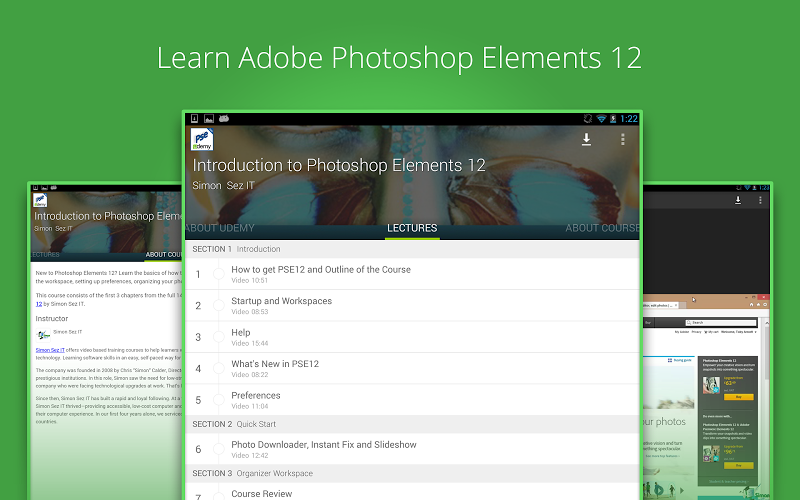The width and height of the screenshot is (800, 500).
Task: Tap the course title Introduction to Photoshop Elements 12
Action: tap(339, 165)
